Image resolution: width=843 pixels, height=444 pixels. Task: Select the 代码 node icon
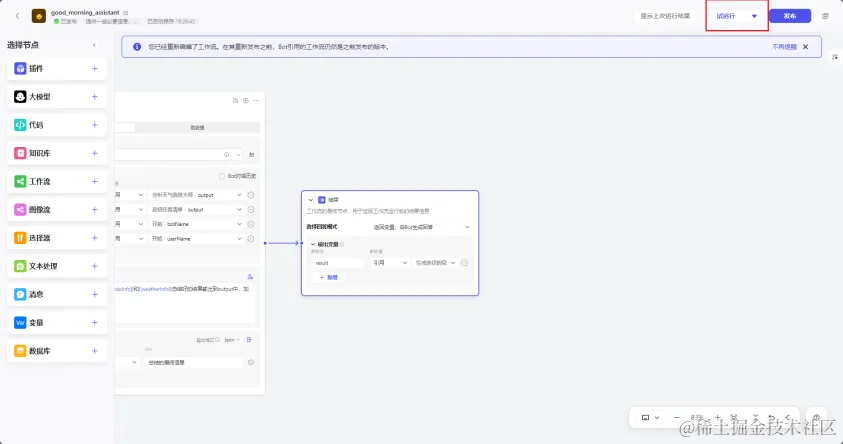[x=20, y=125]
